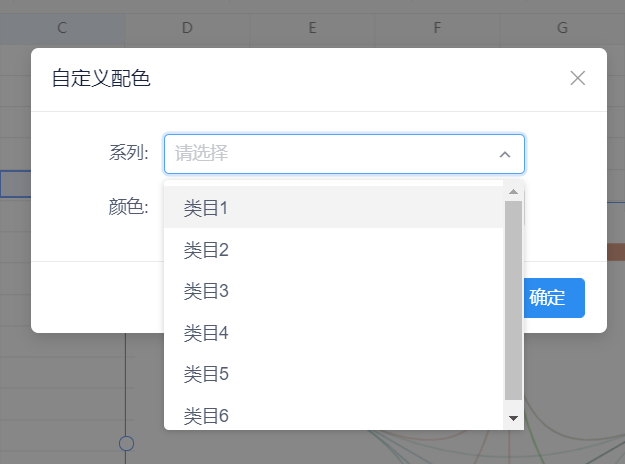Screen dimensions: 625x464
Task: Collapse the series dropdown with the chevron arrow
Action: [505, 154]
